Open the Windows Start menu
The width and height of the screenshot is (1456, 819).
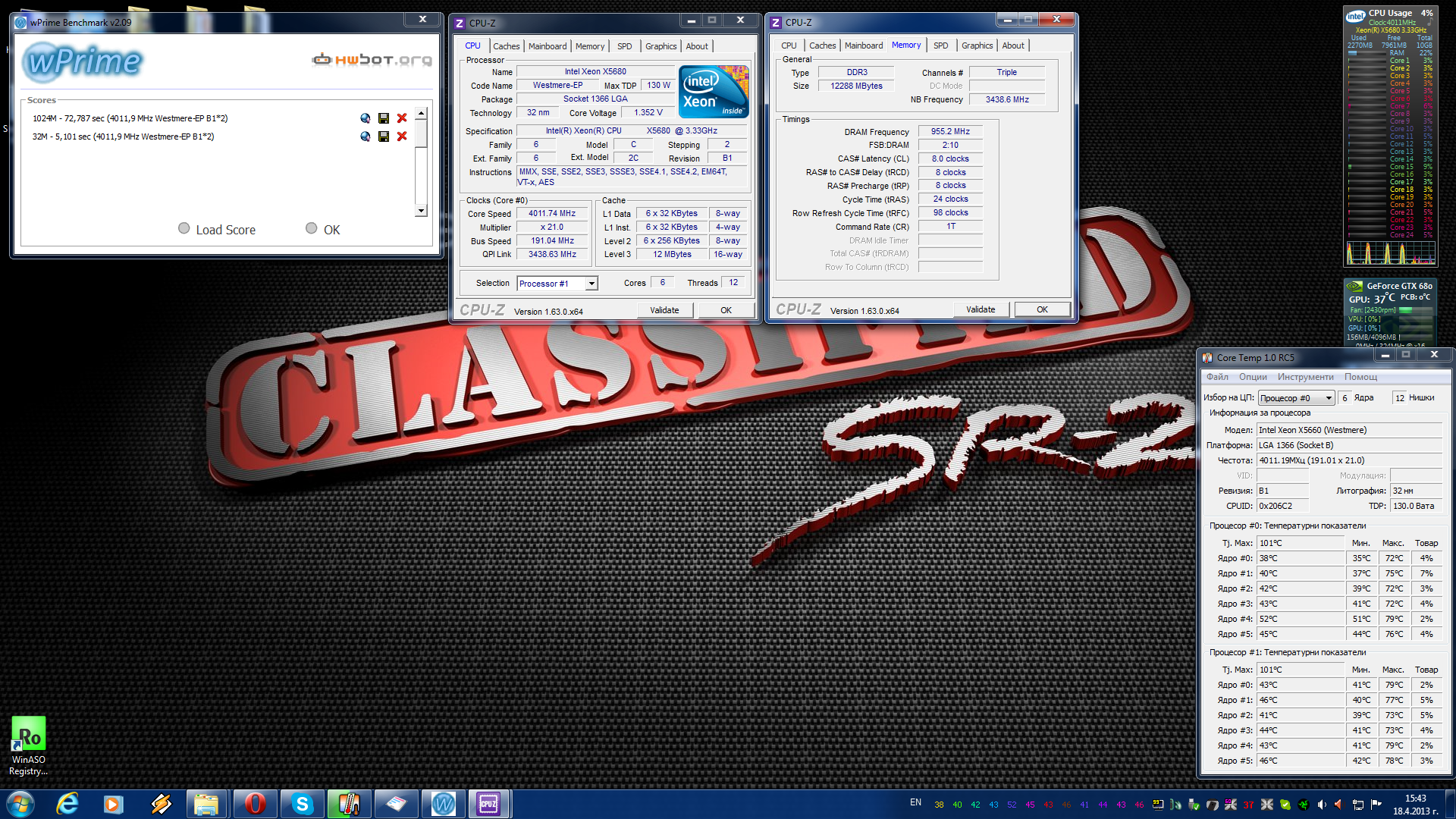pos(20,803)
